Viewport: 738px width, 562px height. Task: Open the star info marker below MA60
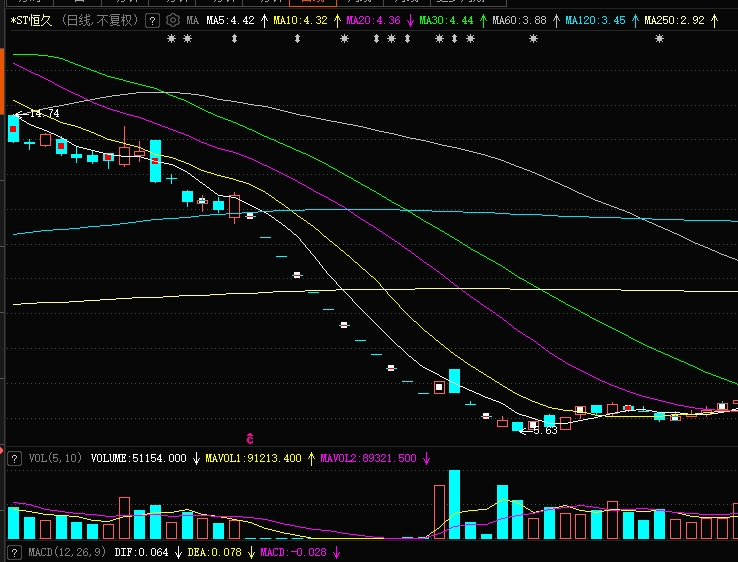click(x=533, y=39)
